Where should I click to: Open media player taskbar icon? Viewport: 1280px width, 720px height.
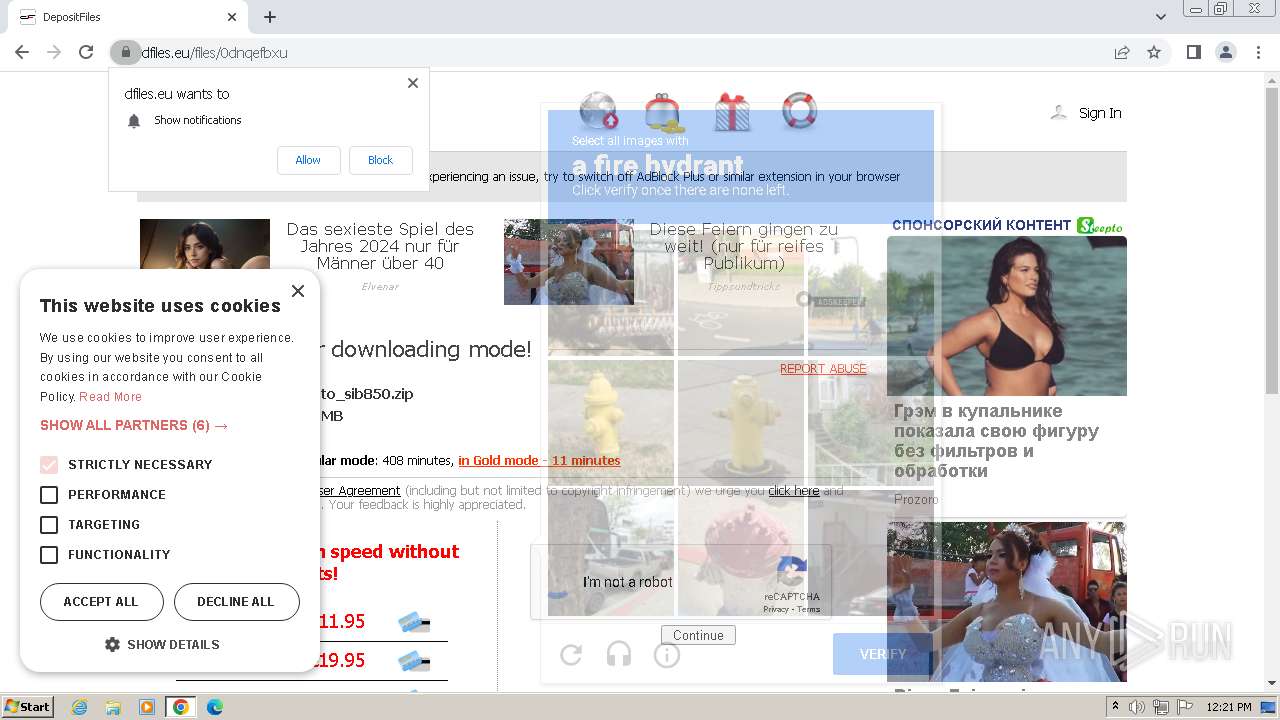click(x=147, y=707)
